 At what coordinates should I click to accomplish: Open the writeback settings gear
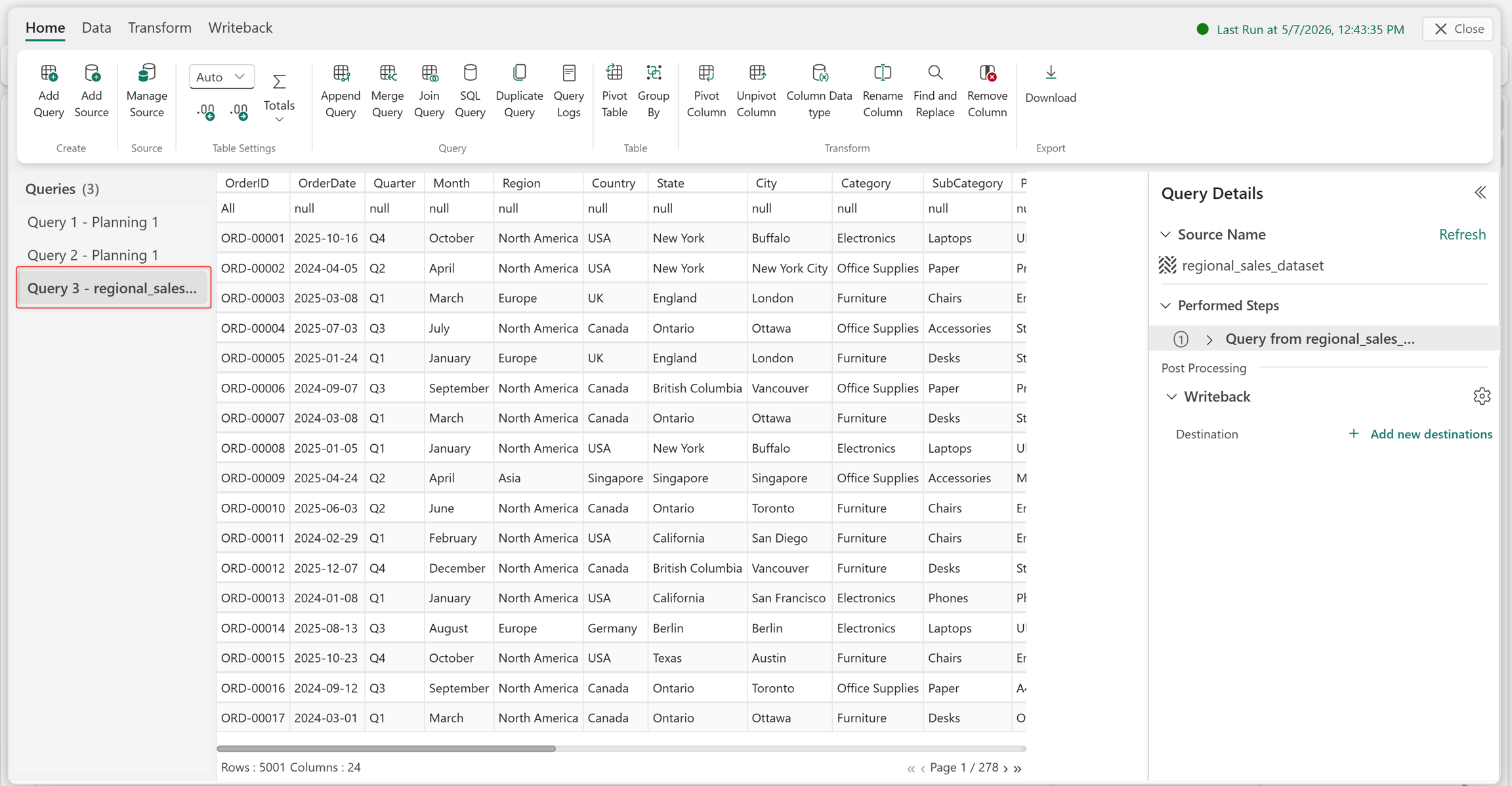[x=1481, y=396]
